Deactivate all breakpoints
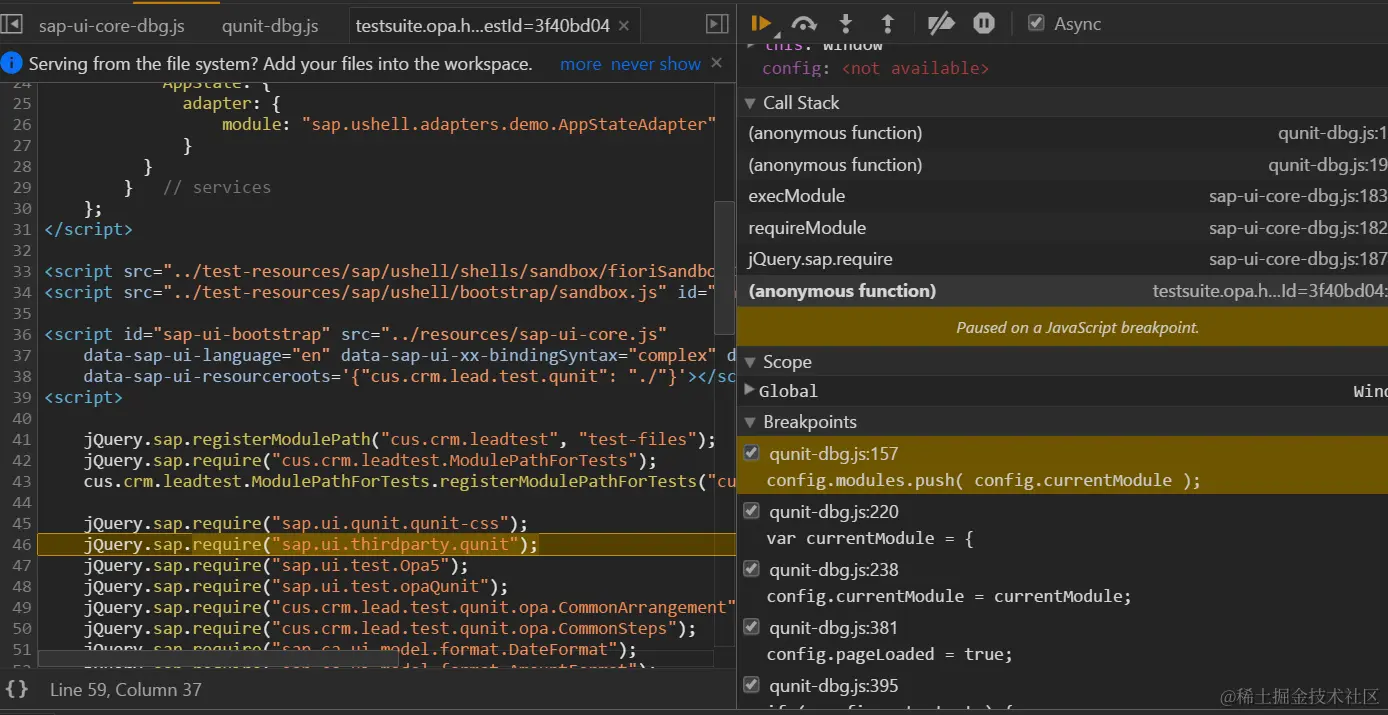 click(x=941, y=23)
